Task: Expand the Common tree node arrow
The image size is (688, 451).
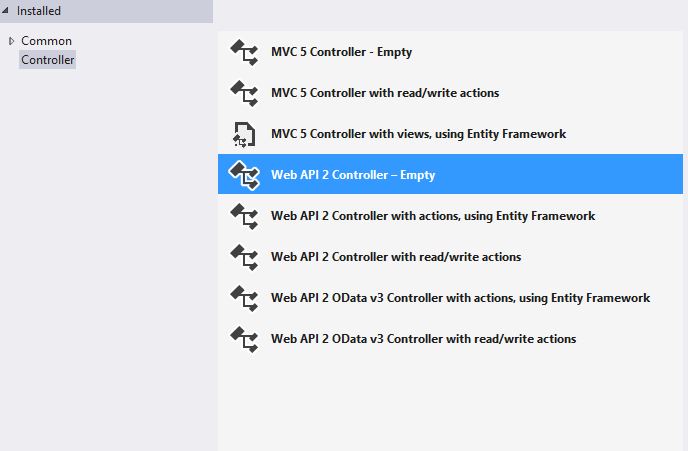Action: [x=11, y=41]
